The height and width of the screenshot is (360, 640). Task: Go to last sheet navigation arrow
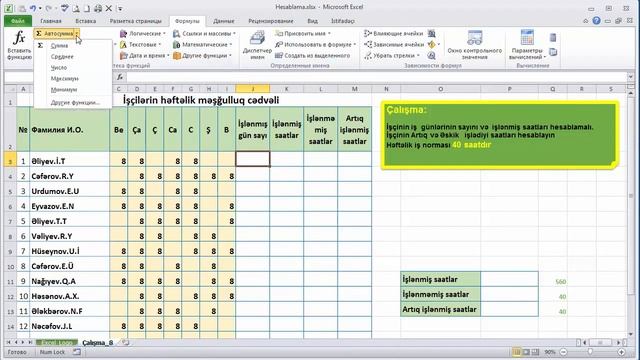tap(30, 342)
